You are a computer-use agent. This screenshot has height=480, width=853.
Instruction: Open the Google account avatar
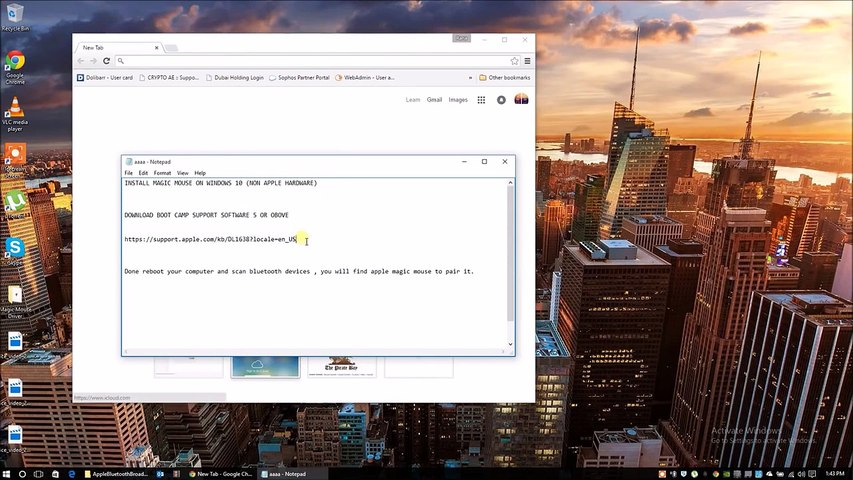point(521,99)
